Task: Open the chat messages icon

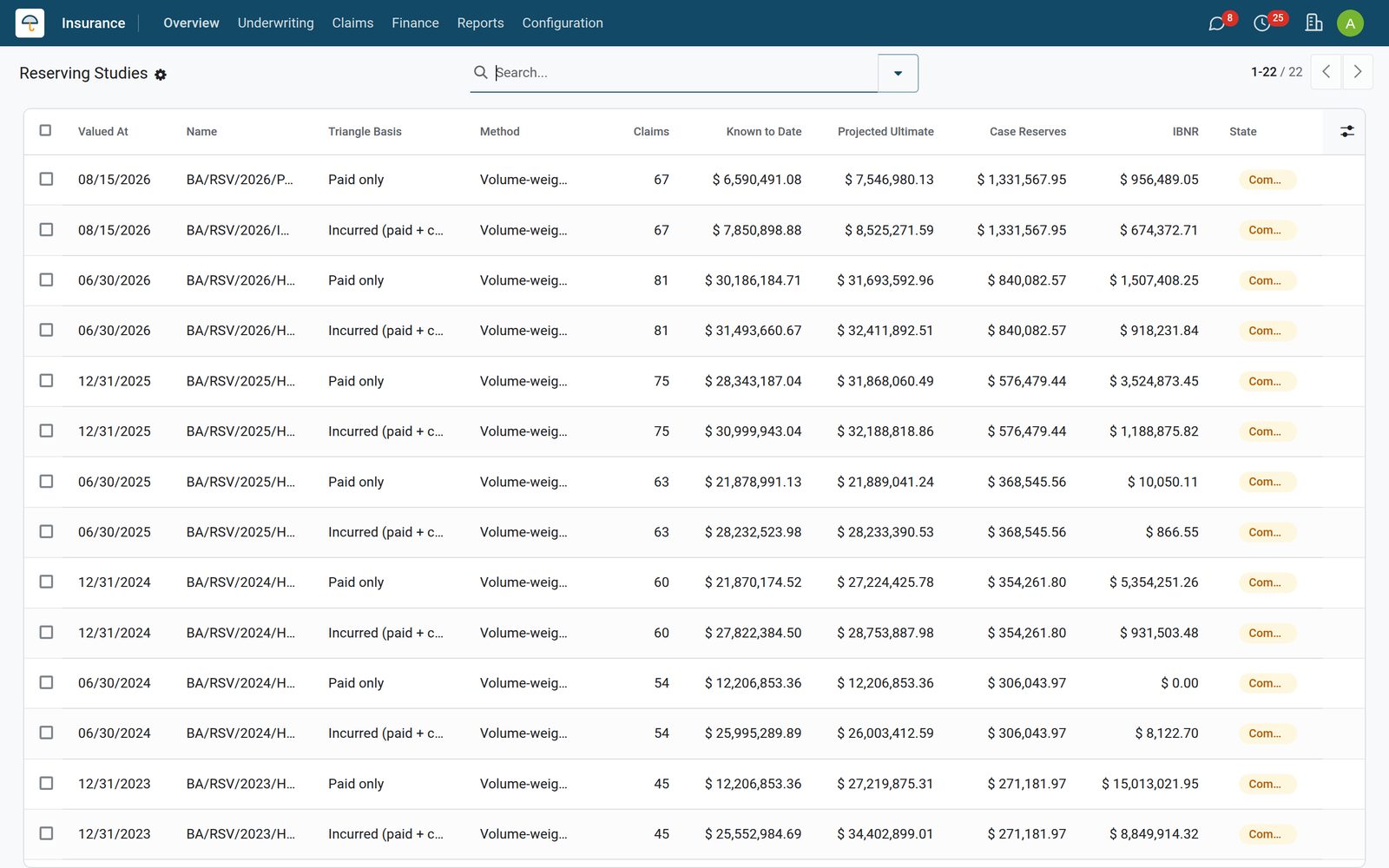Action: [x=1217, y=23]
